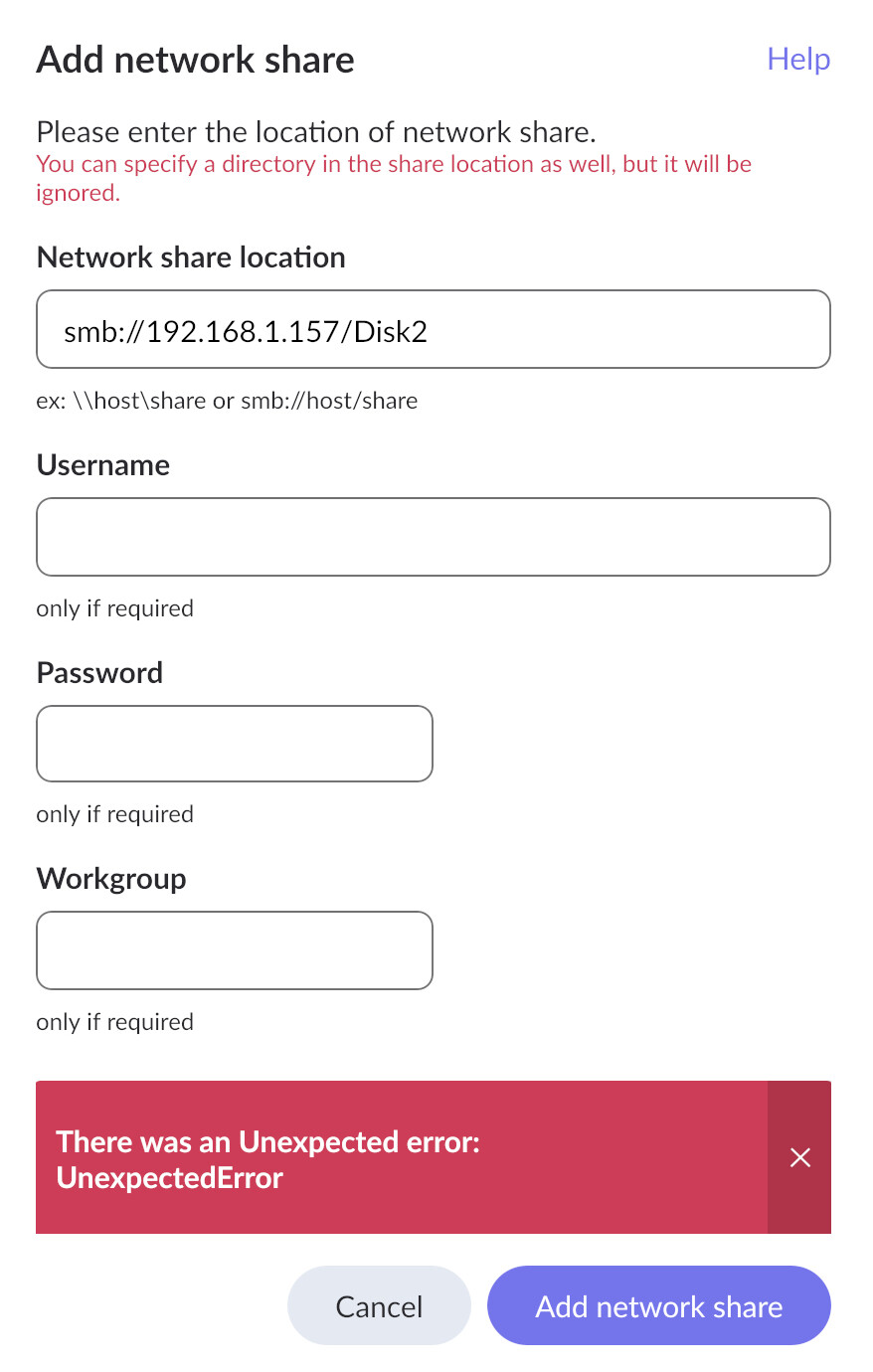The width and height of the screenshot is (873, 1372).
Task: Click 'only if required' hint beneath Workgroup
Action: pyautogui.click(x=115, y=1022)
